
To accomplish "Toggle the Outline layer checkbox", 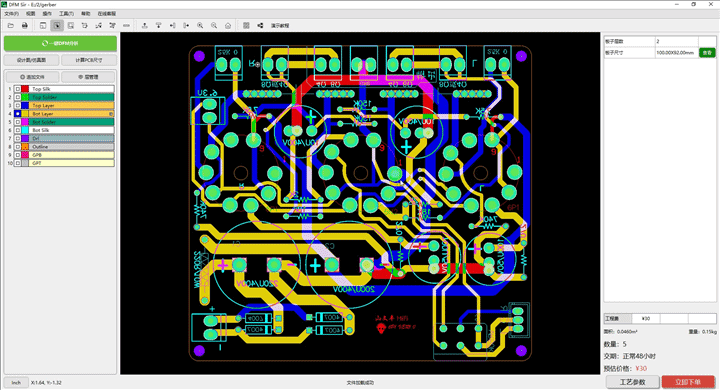I will coord(17,147).
